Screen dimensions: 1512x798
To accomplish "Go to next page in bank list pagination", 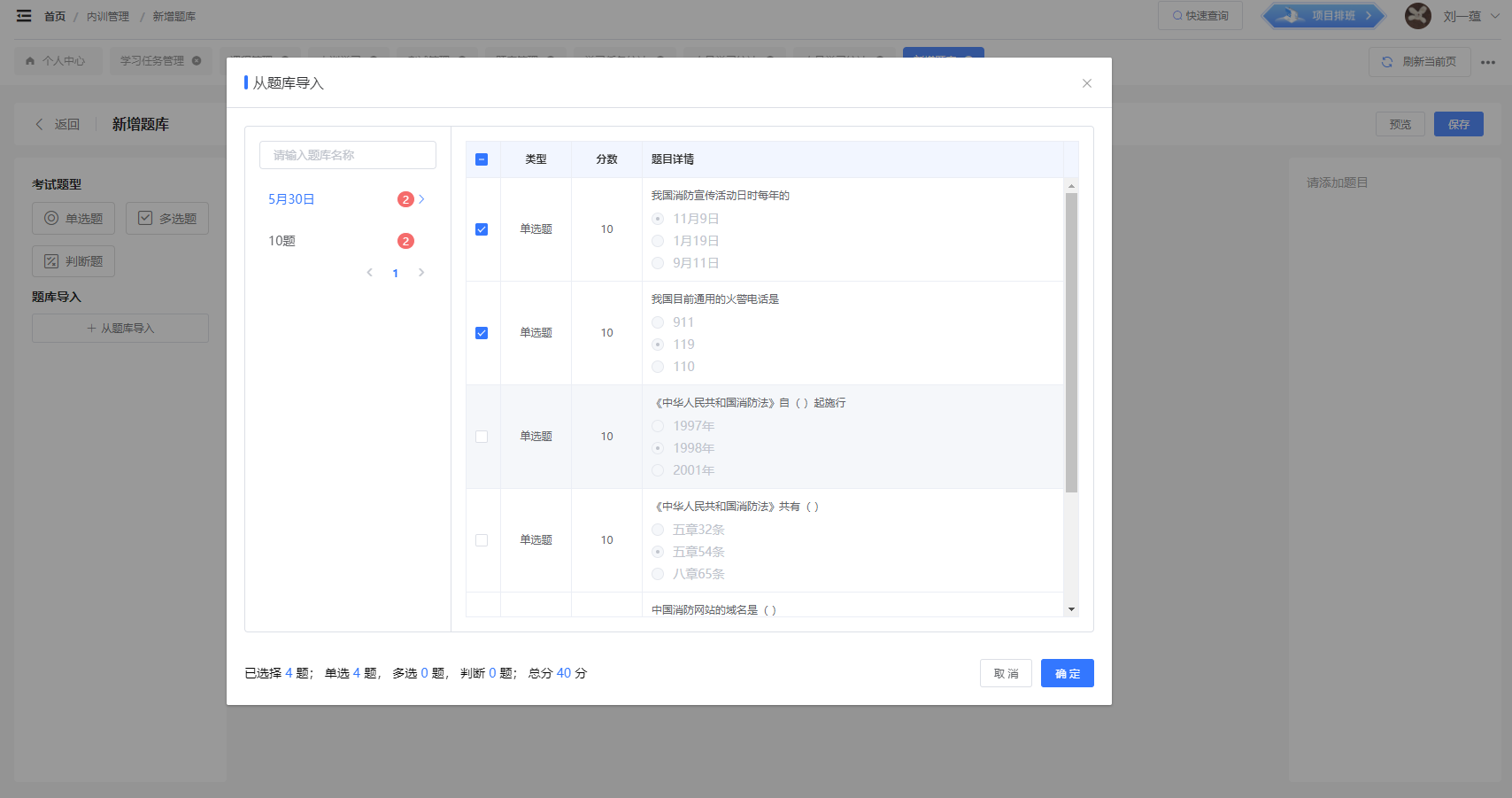I will pos(421,273).
